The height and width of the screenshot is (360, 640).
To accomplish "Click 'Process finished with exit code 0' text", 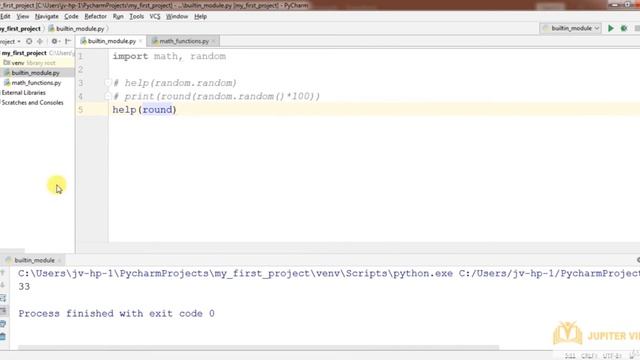I will tap(116, 313).
